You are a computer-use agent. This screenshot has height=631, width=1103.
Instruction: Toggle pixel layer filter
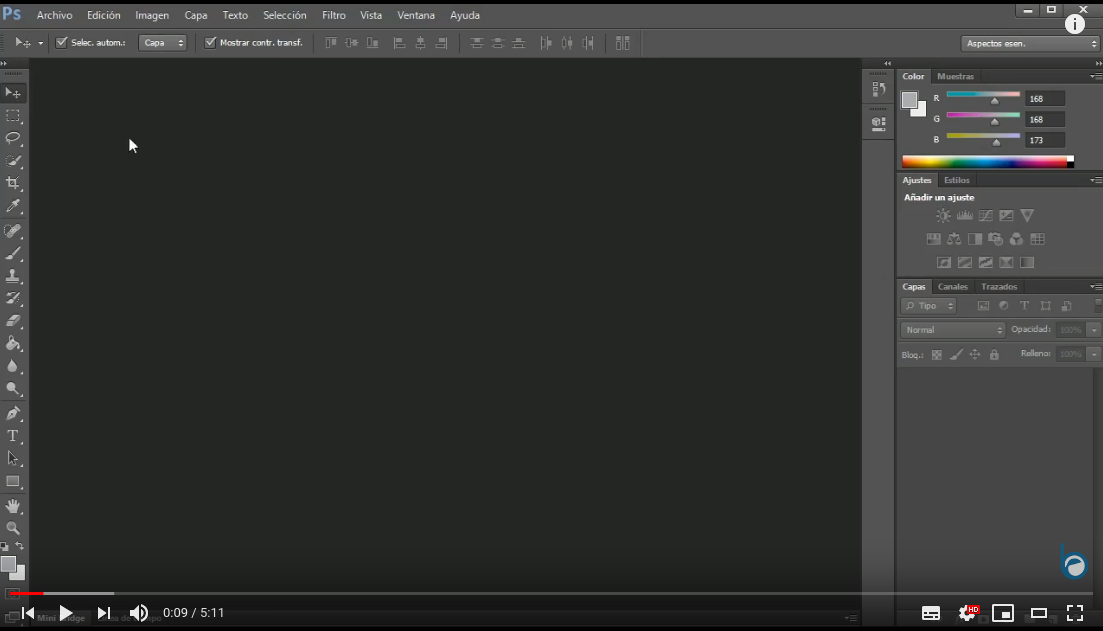tap(983, 306)
